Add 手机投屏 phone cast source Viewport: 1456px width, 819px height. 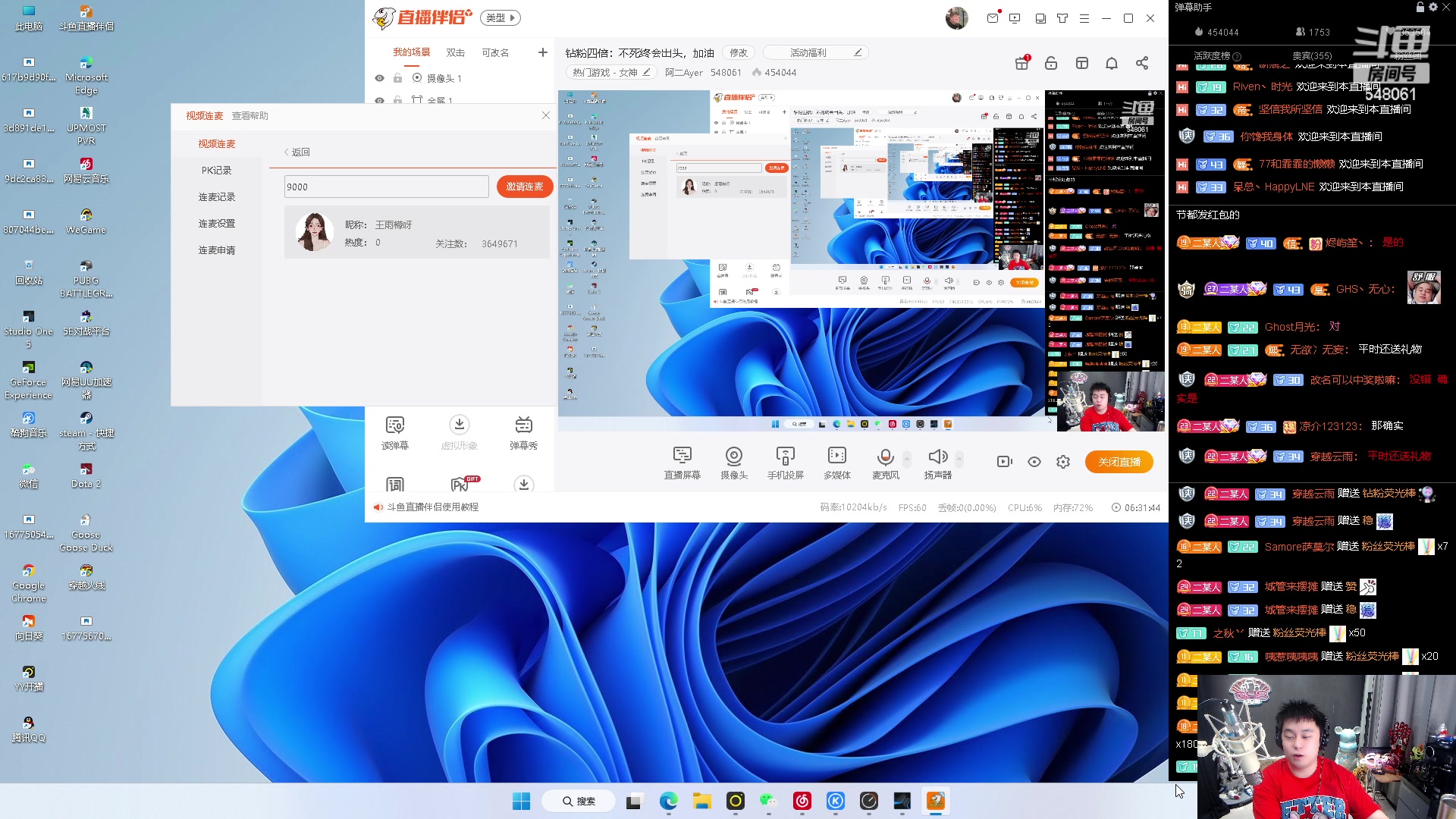click(x=785, y=463)
